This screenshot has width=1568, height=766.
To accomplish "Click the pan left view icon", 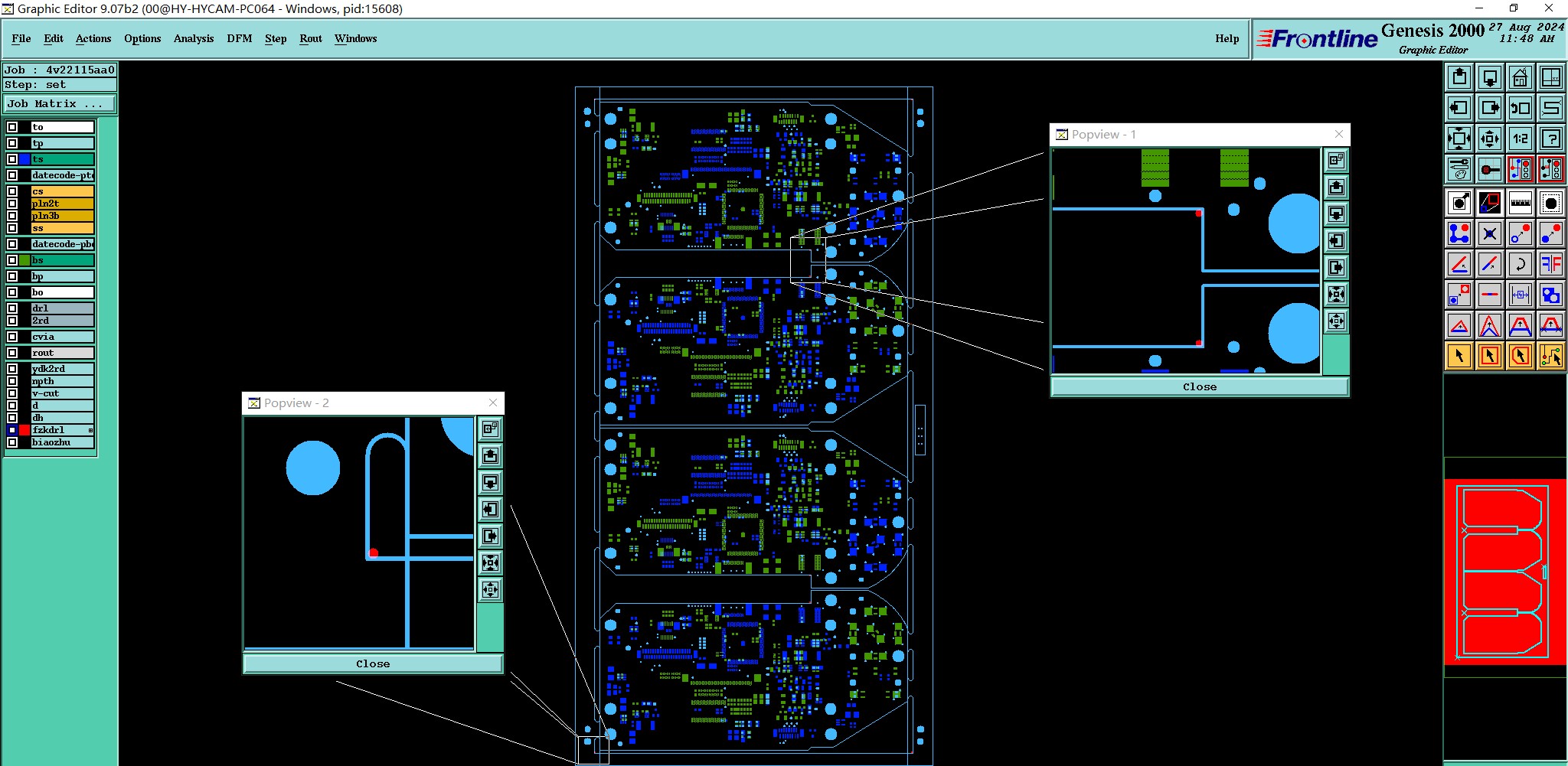I will click(x=1459, y=108).
